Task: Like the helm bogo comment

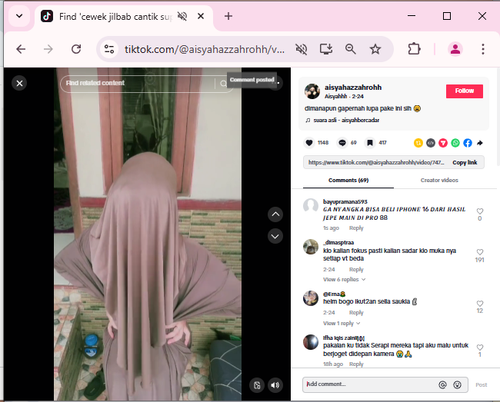Action: 480,303
